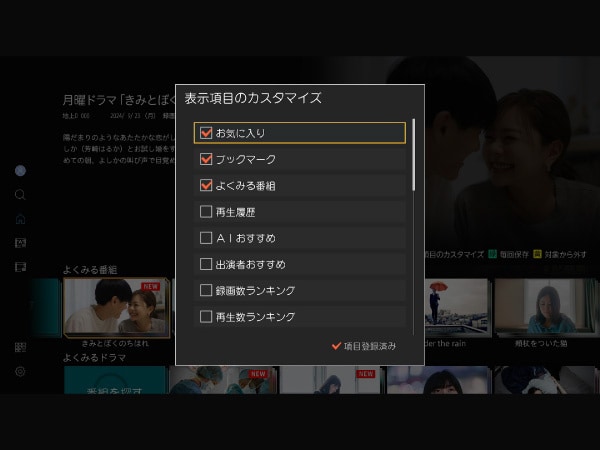Enable the 出演者おすすめ checkbox

pyautogui.click(x=206, y=264)
